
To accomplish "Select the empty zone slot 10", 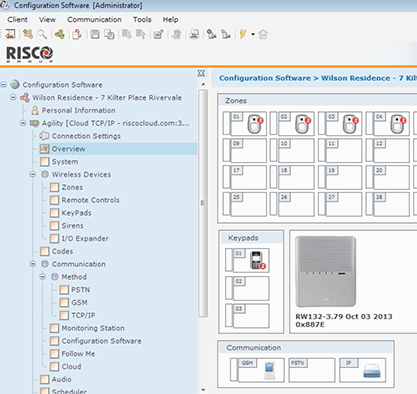I will (296, 151).
